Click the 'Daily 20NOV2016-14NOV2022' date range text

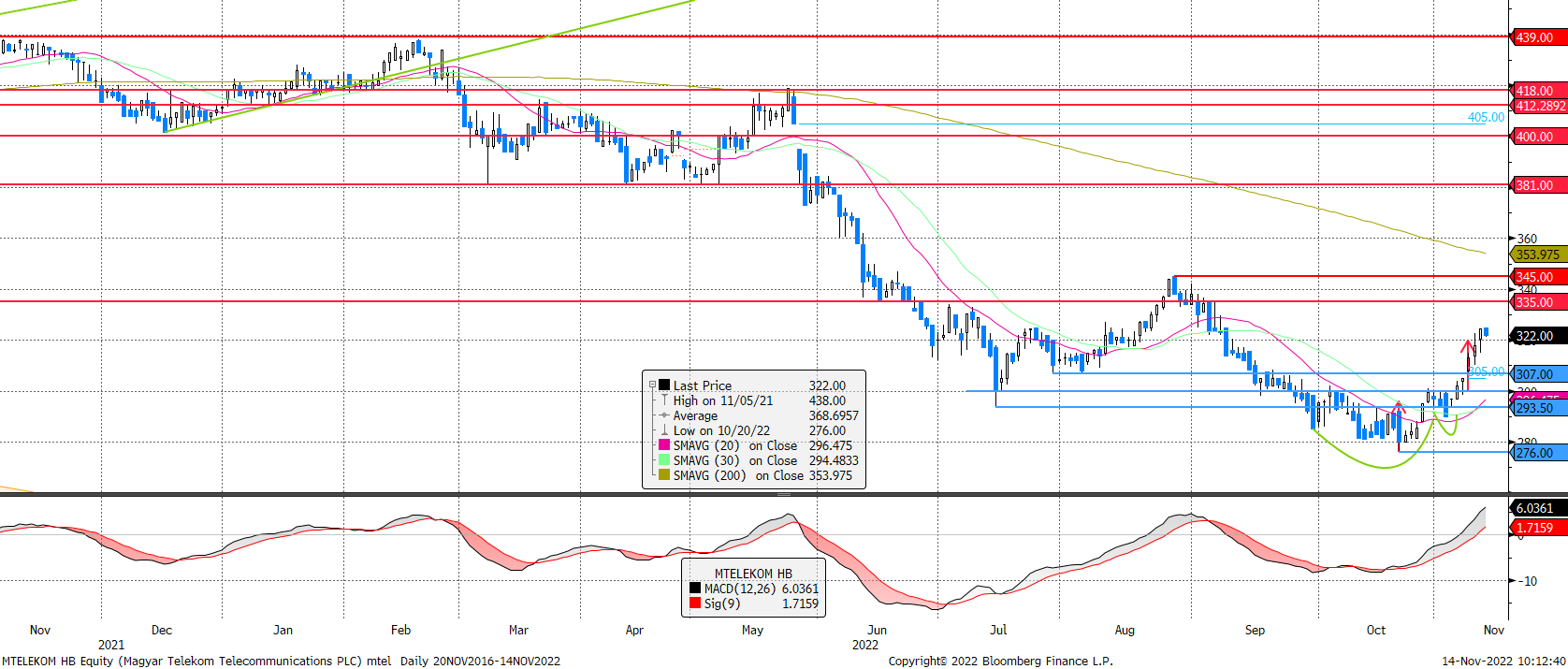[x=480, y=661]
